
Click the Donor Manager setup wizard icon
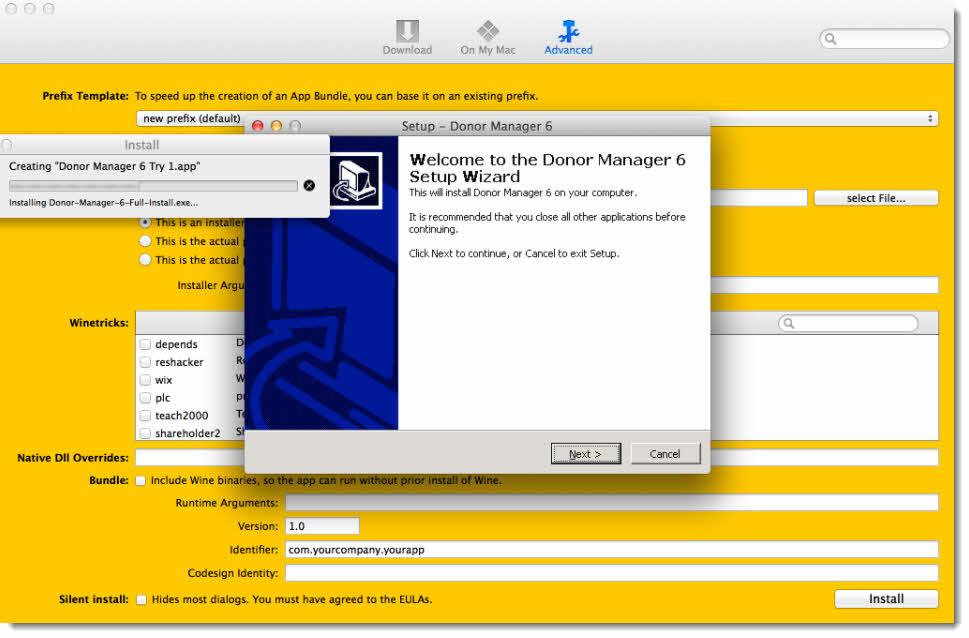(355, 181)
